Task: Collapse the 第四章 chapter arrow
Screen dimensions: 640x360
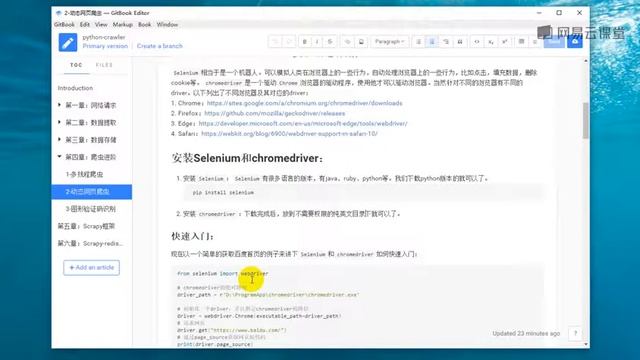Action: (x=60, y=156)
